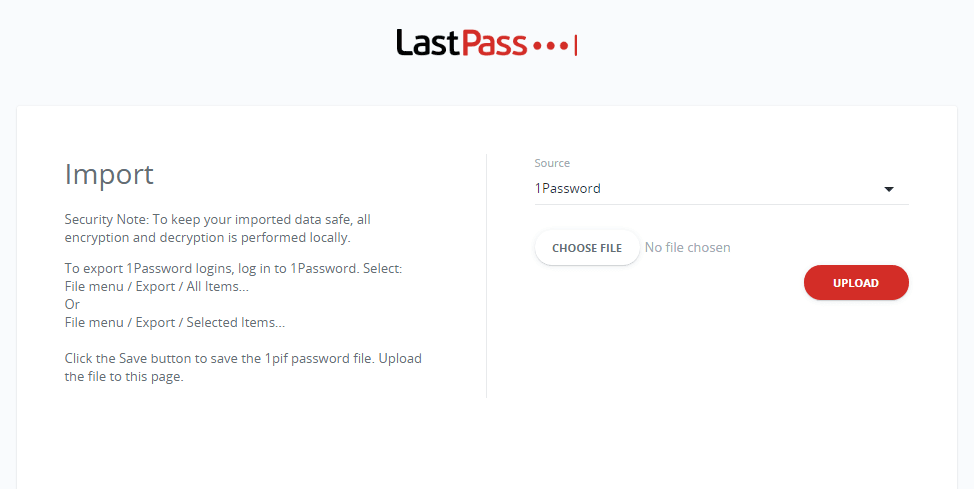Click the black "Last" part of the logo
This screenshot has width=974, height=489.
click(x=427, y=43)
